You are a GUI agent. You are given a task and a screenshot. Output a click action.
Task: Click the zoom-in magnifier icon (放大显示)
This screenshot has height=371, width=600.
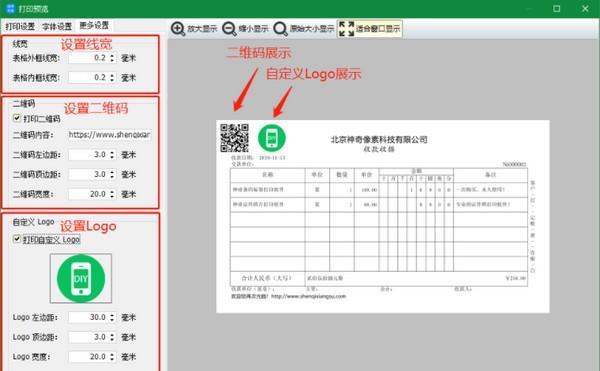point(178,29)
